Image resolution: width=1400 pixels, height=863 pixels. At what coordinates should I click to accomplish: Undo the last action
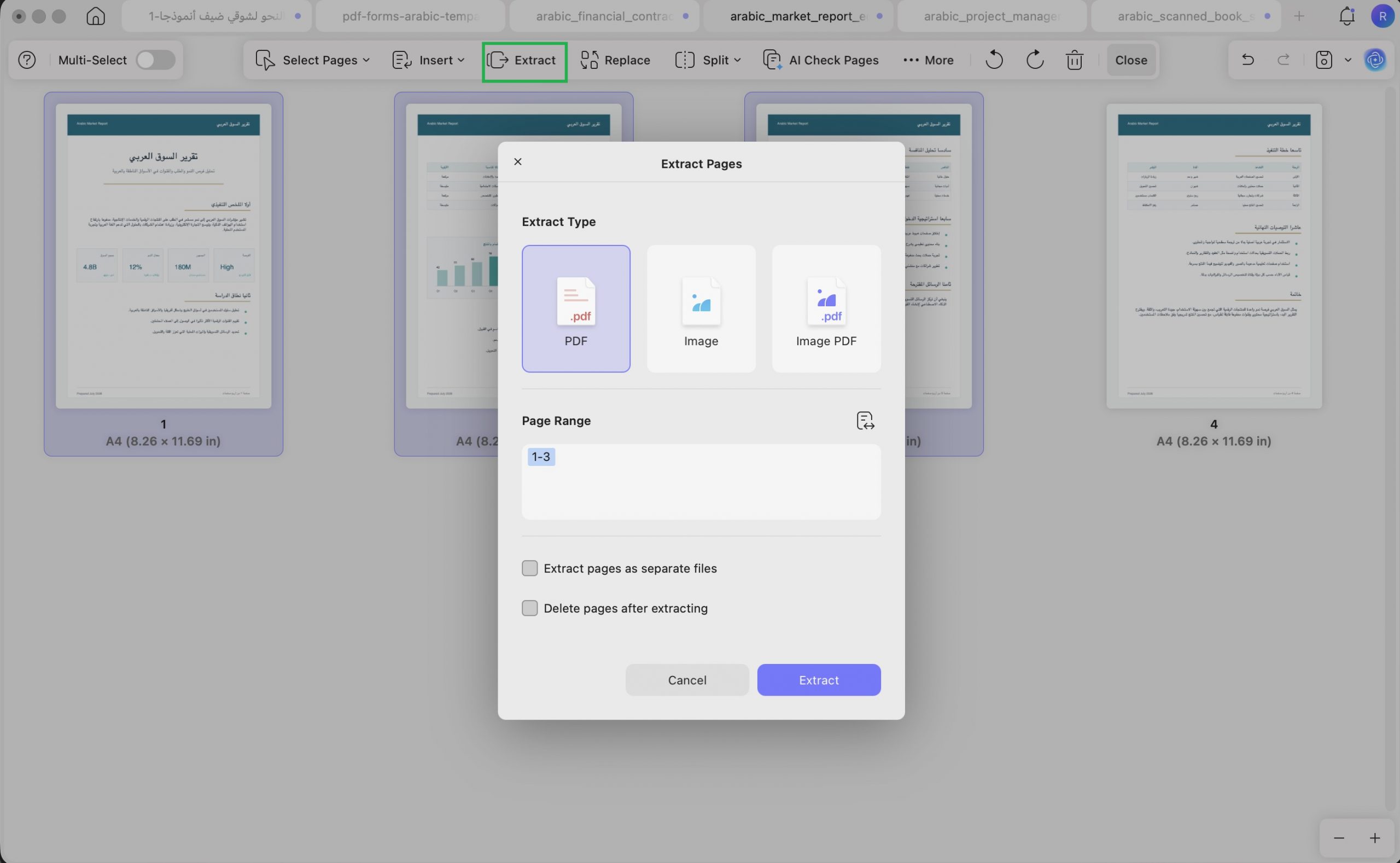(x=1247, y=60)
